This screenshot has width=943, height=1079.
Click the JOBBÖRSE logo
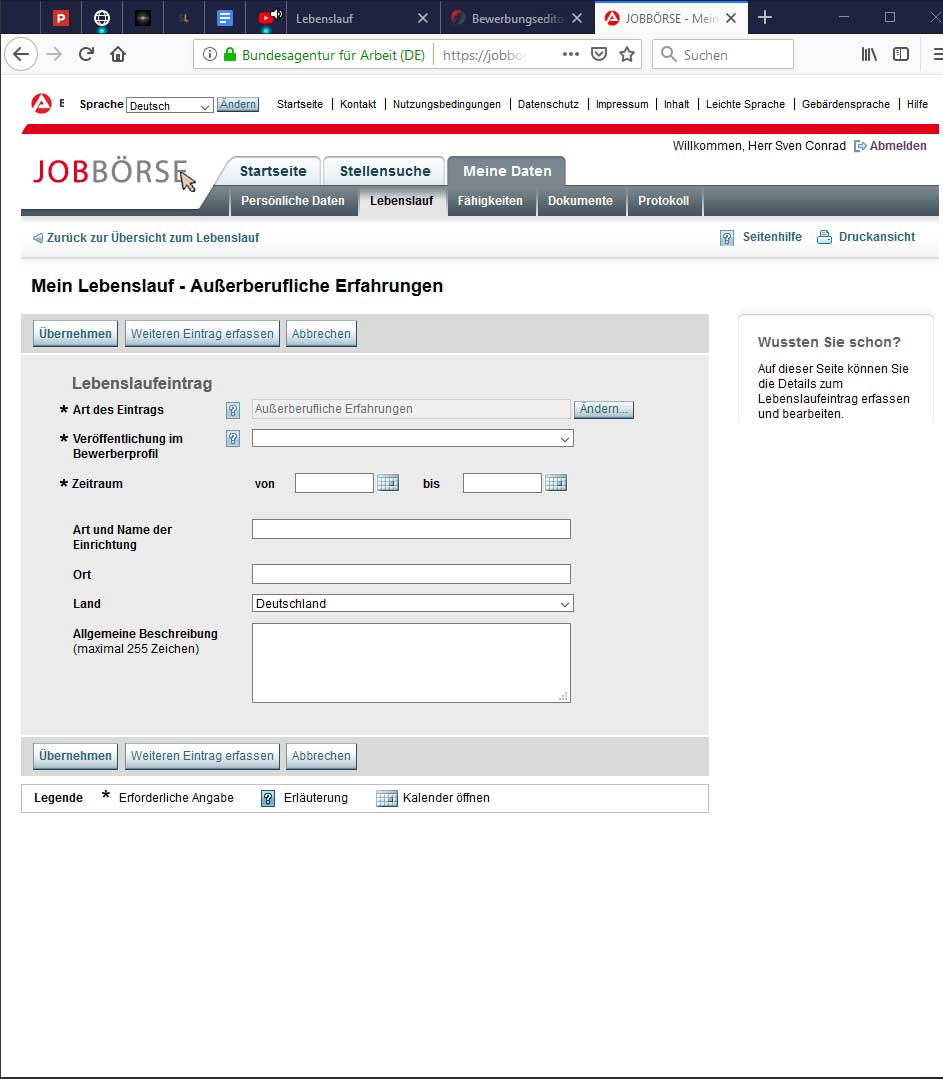click(109, 171)
